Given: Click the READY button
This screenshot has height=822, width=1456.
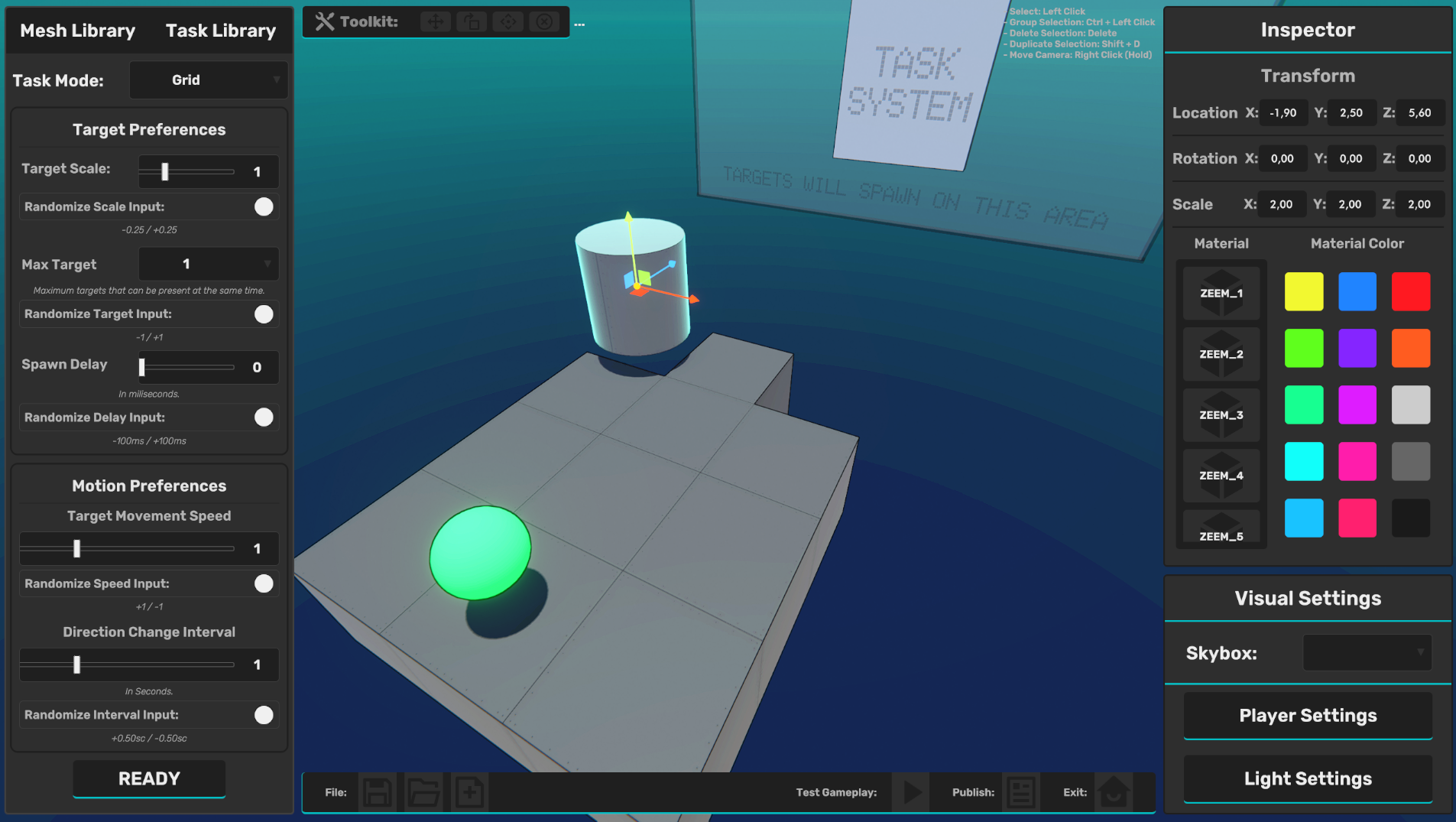Looking at the screenshot, I should [149, 778].
